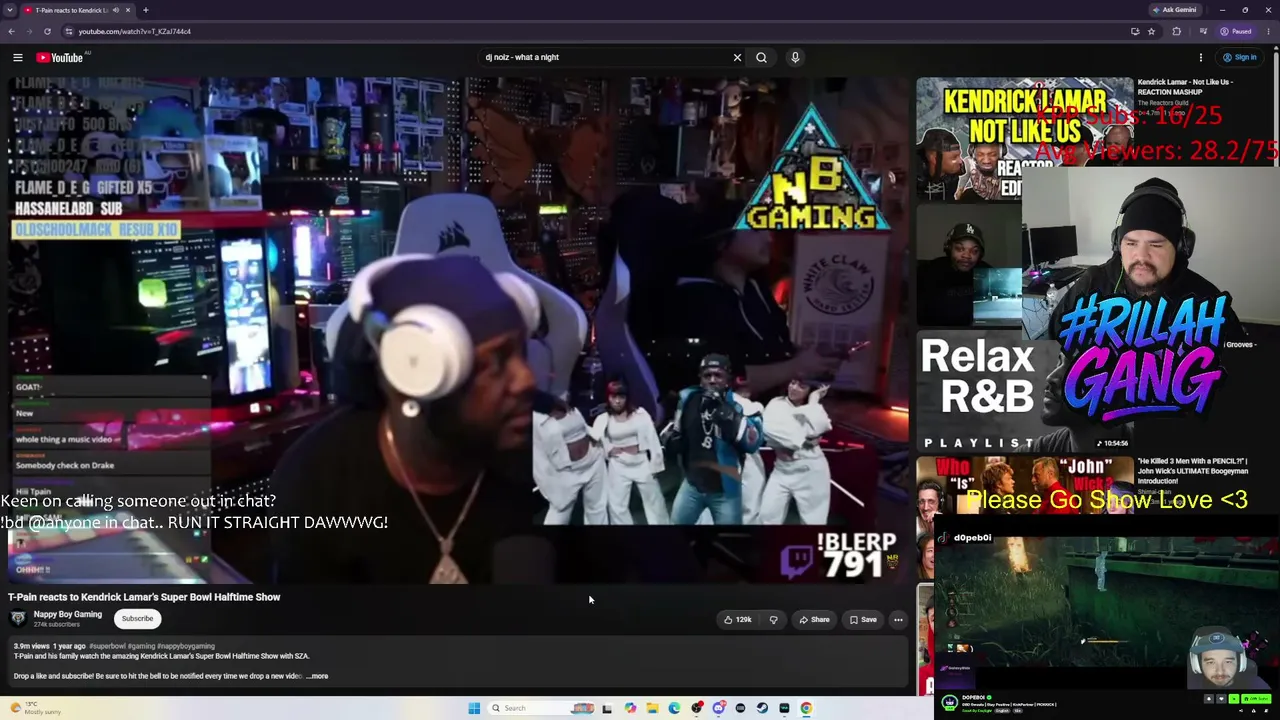Reload the YouTube page
The width and height of the screenshot is (1280, 720).
[x=47, y=31]
